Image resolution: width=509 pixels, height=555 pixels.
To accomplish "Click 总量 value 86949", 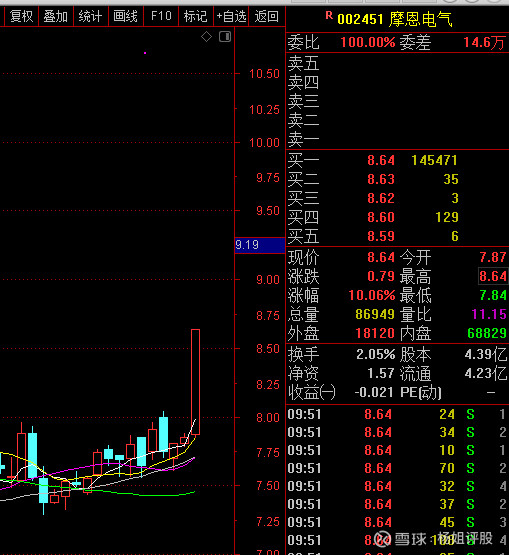I will click(375, 314).
